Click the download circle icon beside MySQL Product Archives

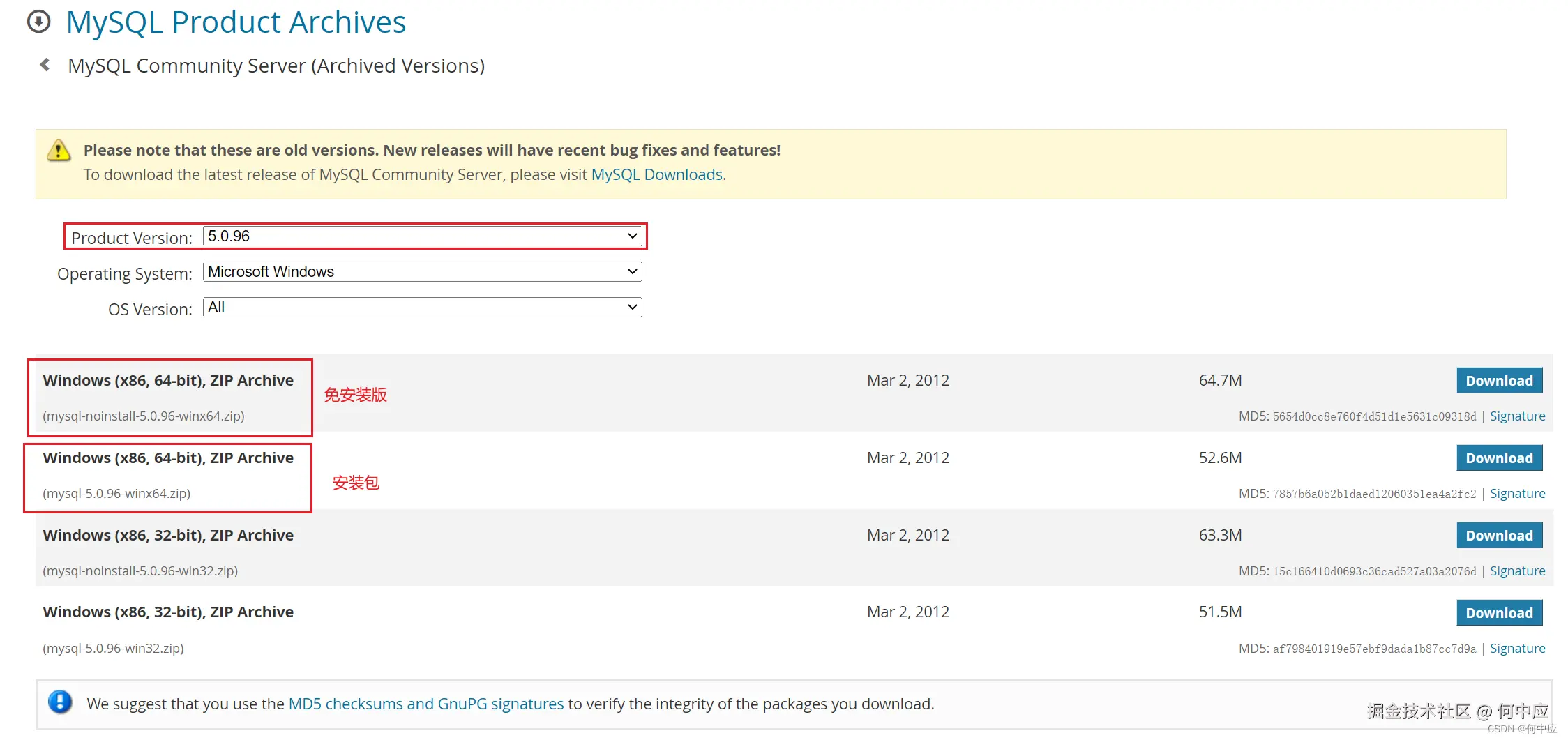(x=39, y=22)
